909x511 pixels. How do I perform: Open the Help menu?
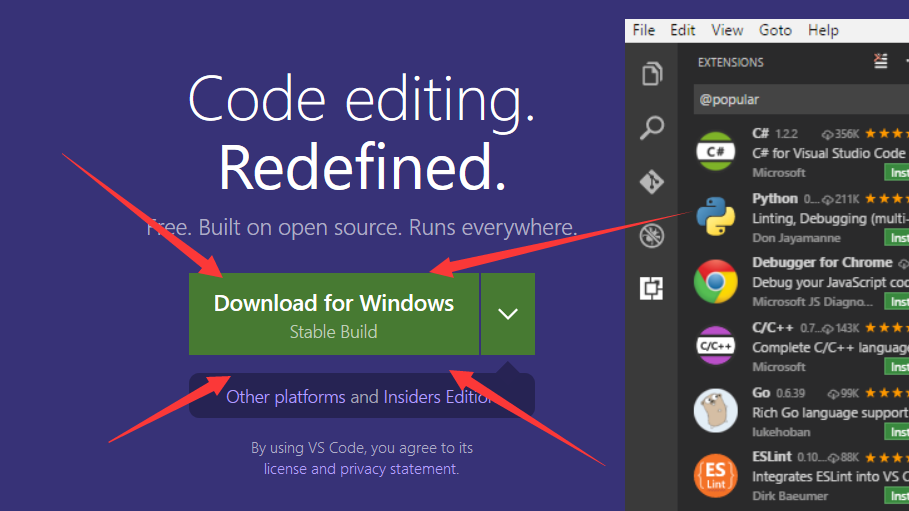(x=823, y=30)
